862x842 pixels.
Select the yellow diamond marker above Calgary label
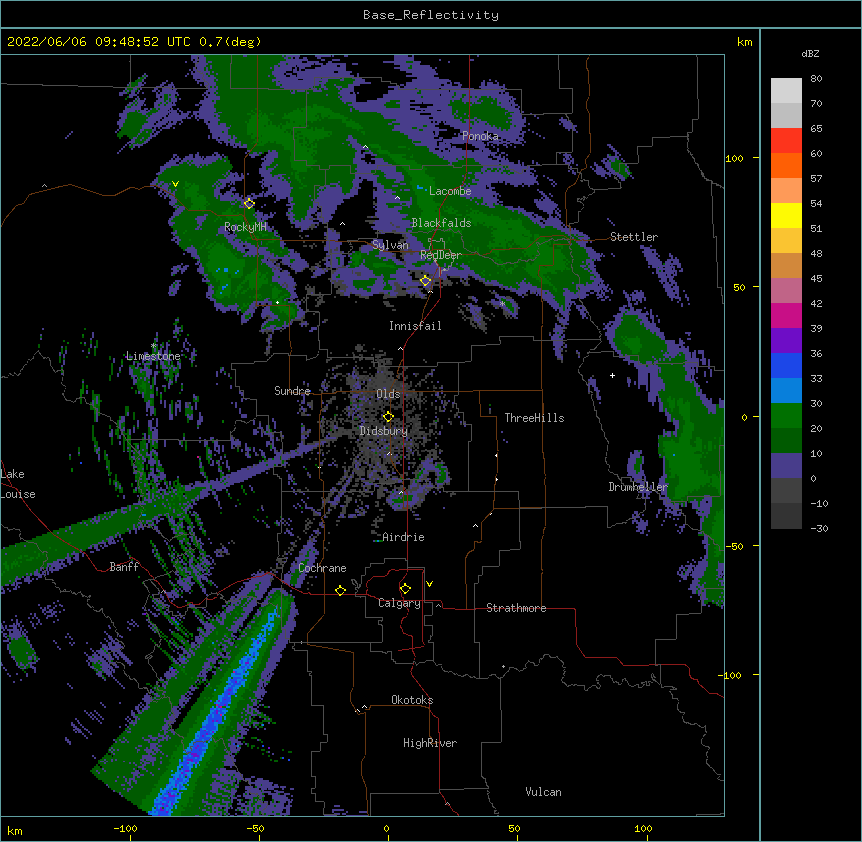click(405, 589)
